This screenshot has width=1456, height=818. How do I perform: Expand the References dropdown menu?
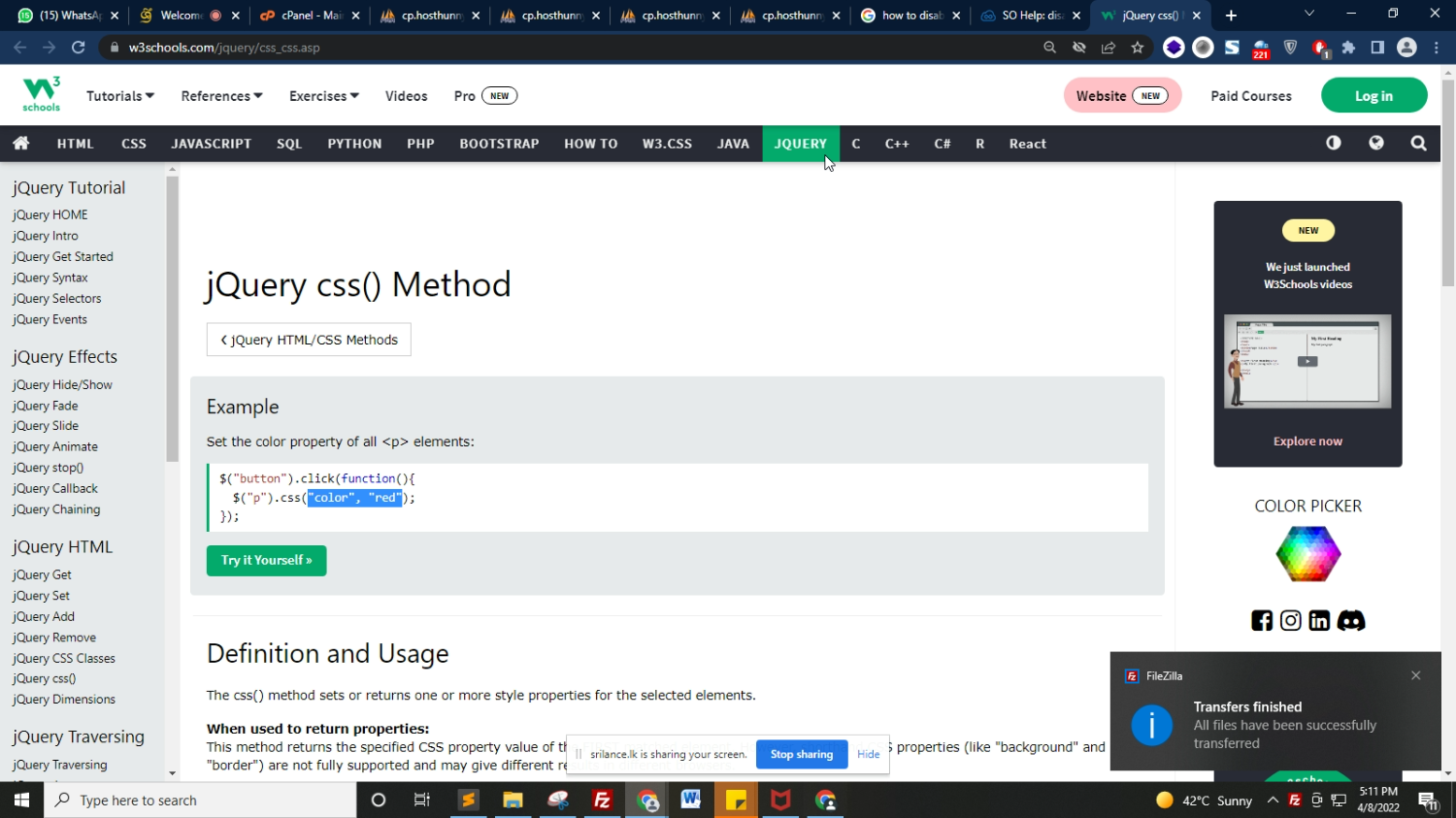(221, 96)
